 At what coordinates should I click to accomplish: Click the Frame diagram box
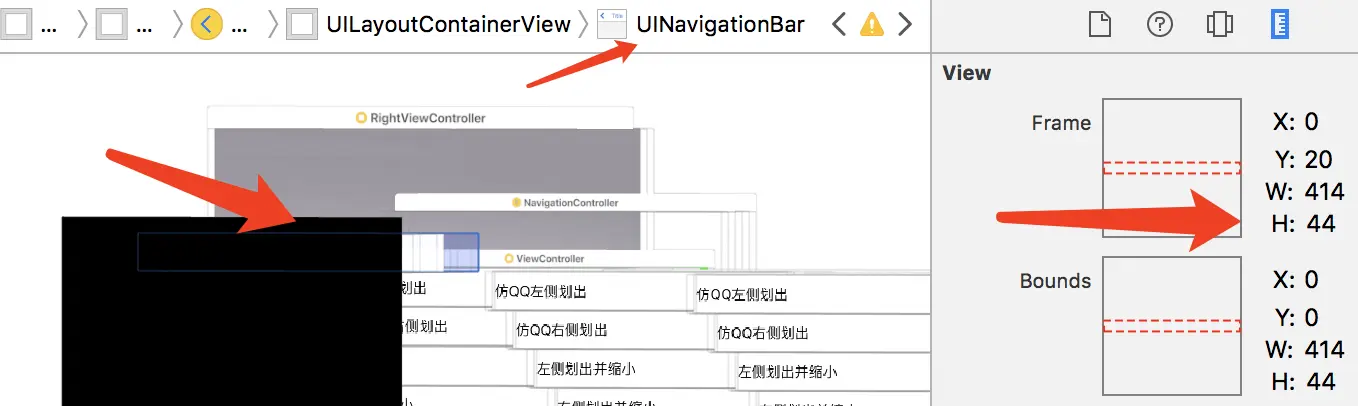pos(1172,168)
